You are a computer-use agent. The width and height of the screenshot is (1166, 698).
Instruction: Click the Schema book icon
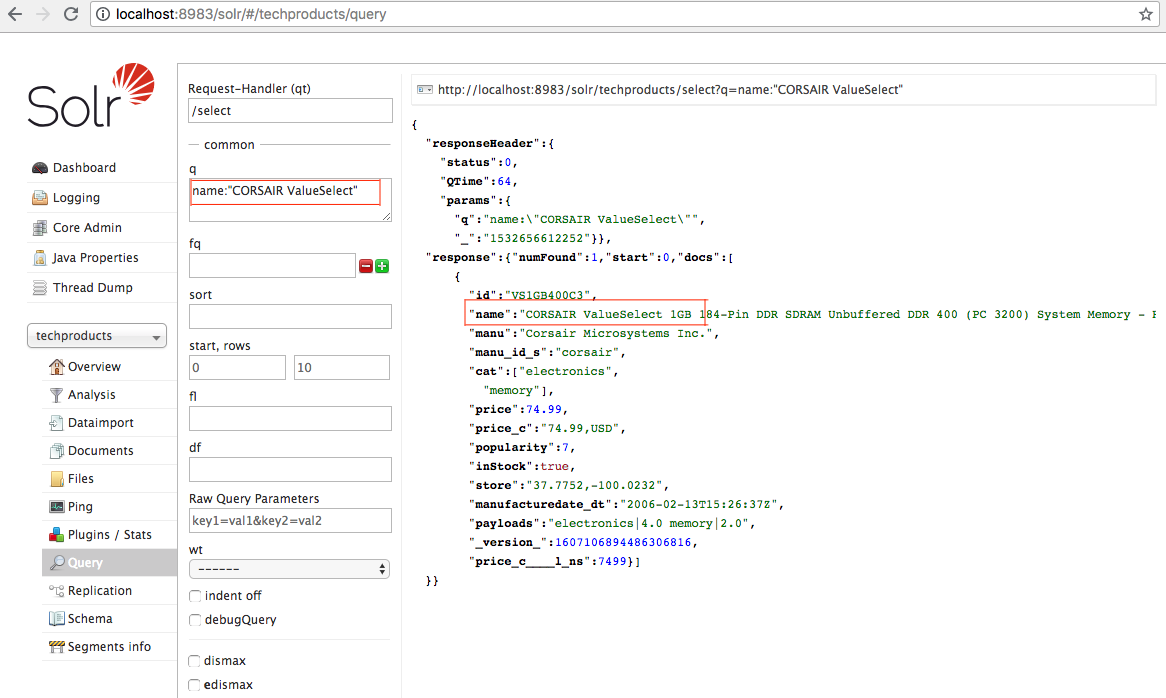click(57, 618)
